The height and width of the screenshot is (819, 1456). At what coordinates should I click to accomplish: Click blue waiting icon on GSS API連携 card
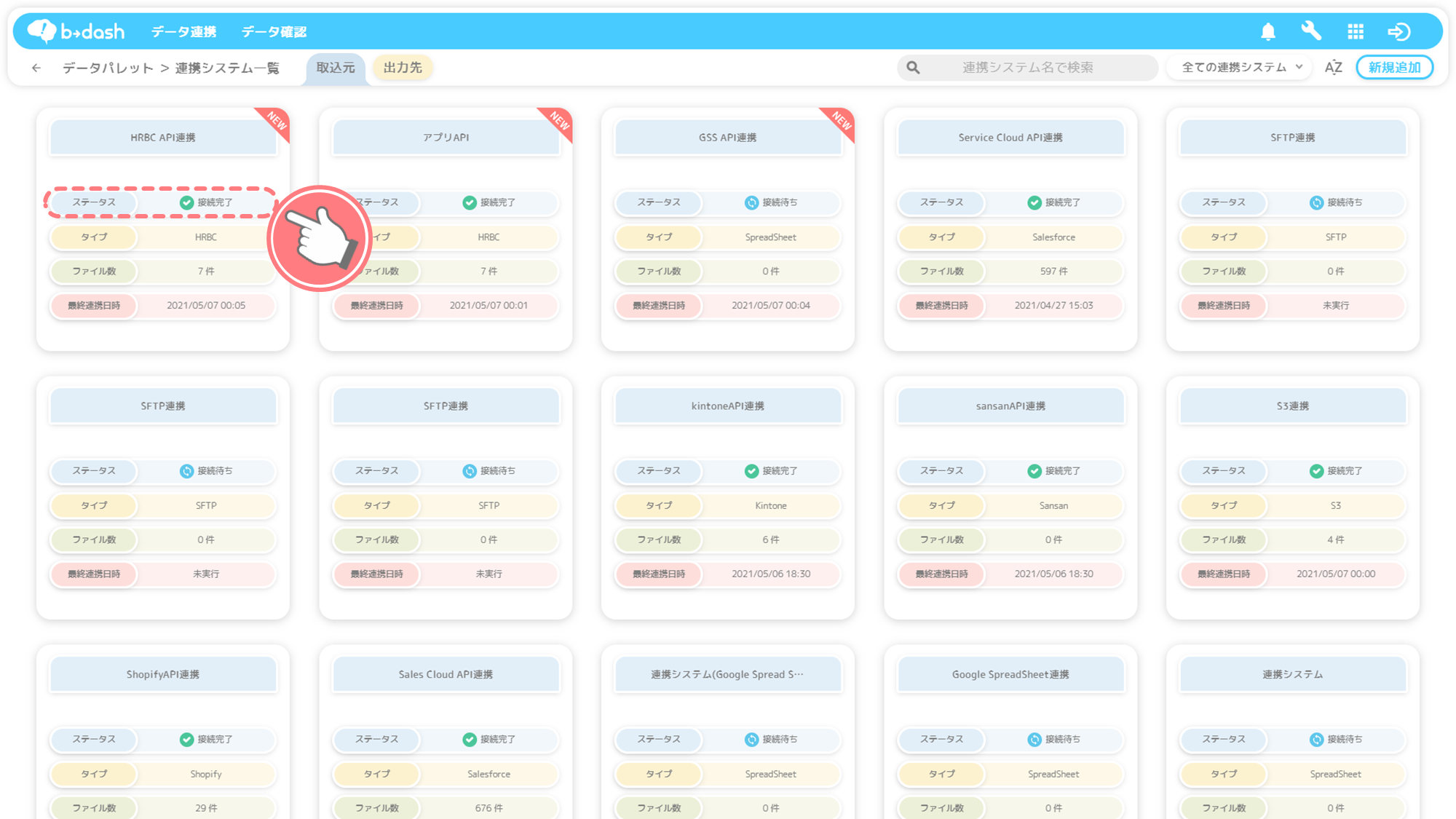(751, 202)
